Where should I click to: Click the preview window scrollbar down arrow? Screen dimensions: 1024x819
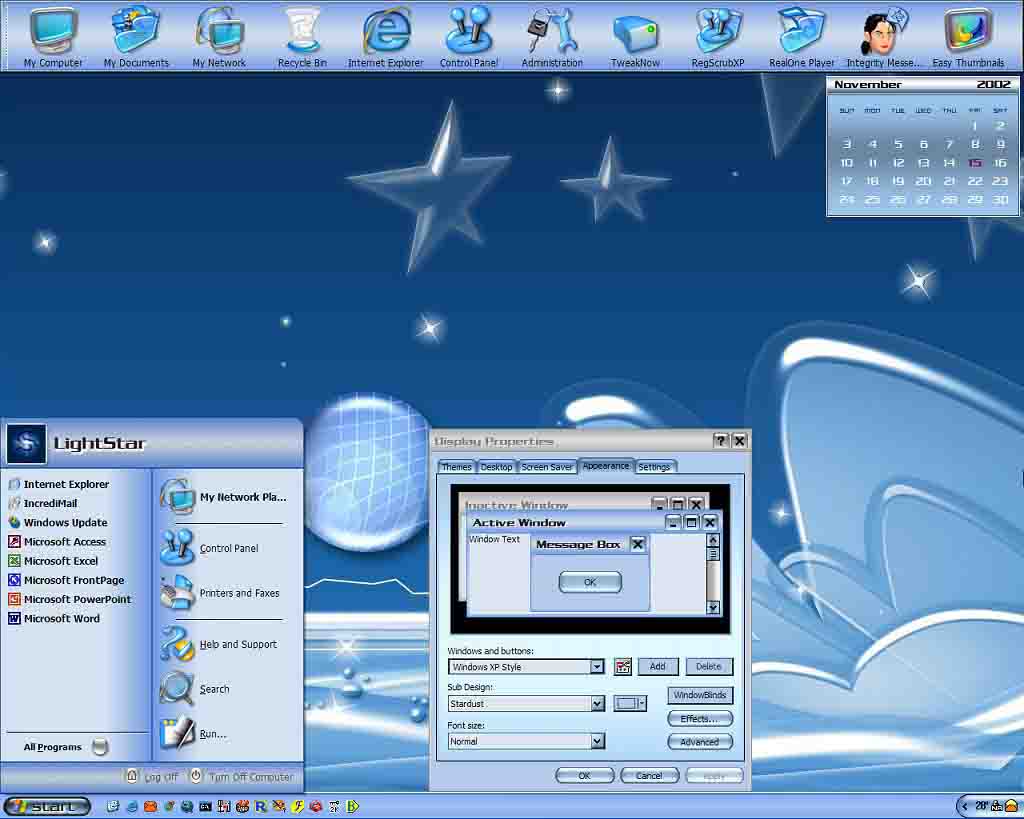[x=713, y=607]
